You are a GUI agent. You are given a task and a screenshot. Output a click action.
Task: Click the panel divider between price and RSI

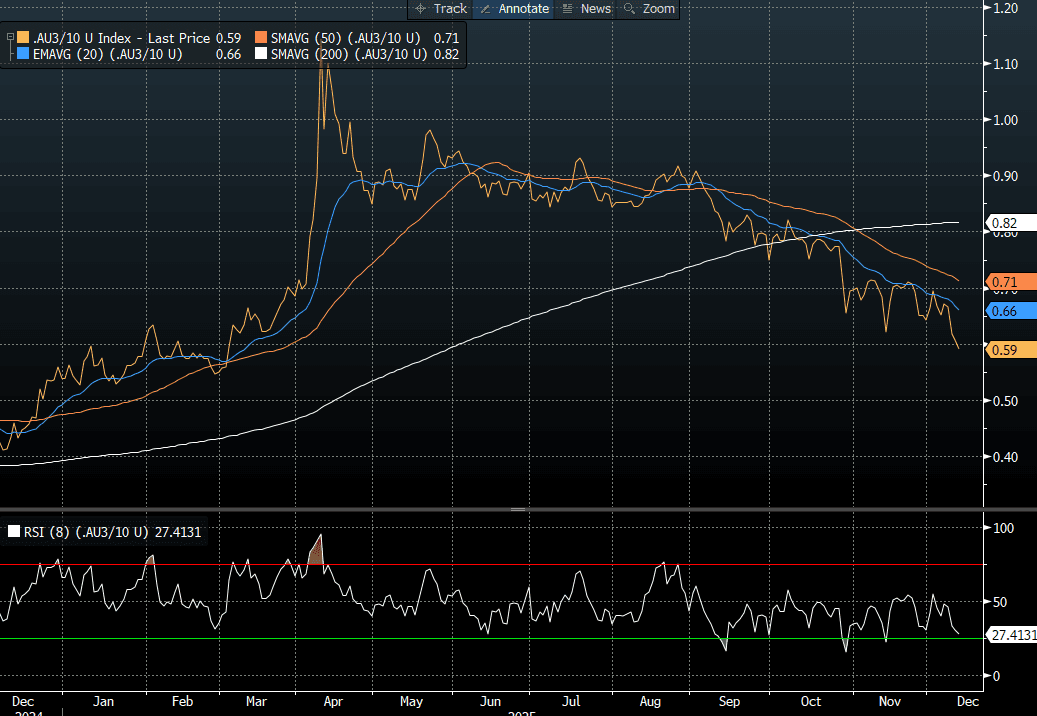tap(518, 510)
